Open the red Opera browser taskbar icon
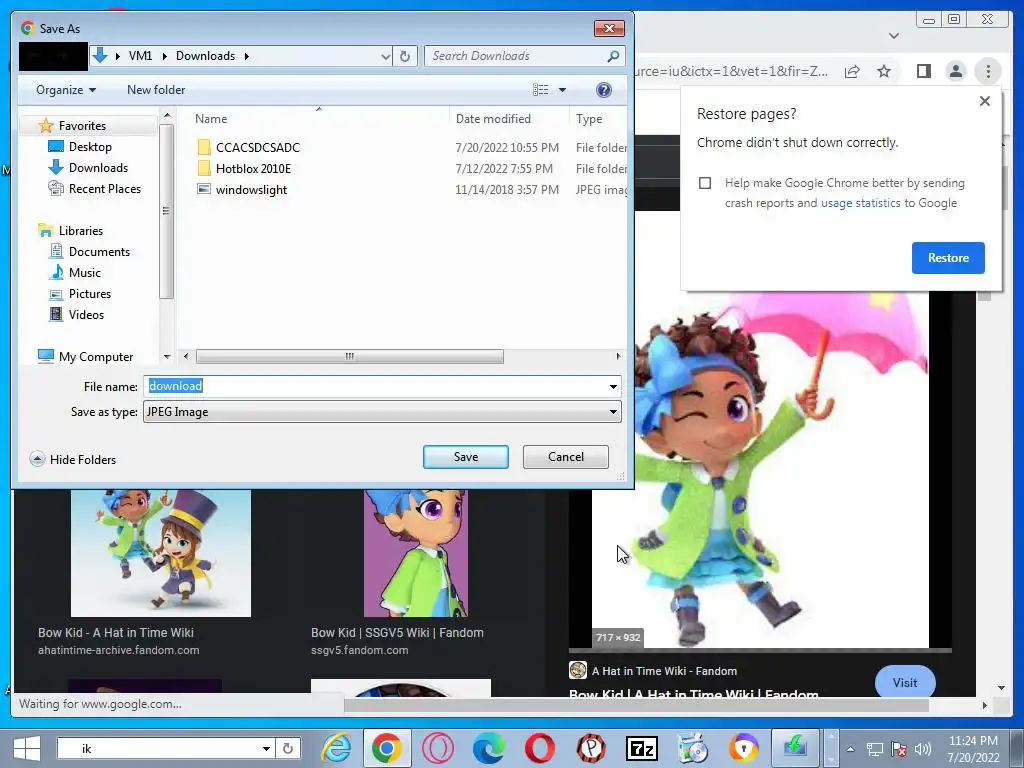 click(x=539, y=748)
